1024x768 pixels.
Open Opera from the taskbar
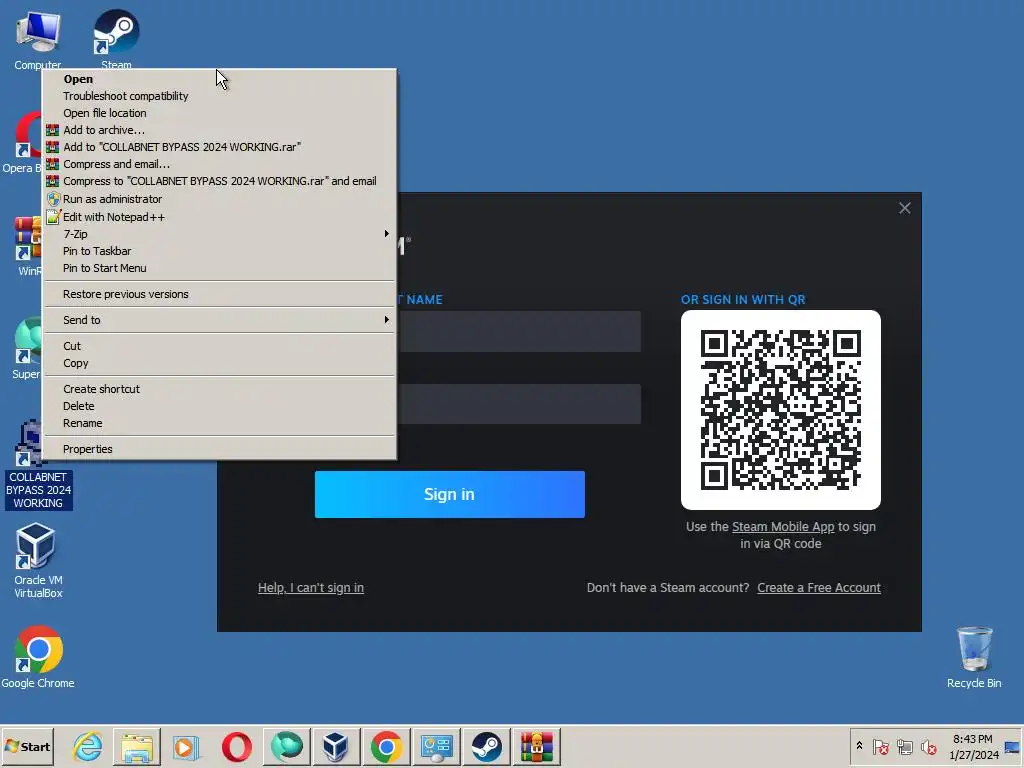pyautogui.click(x=236, y=746)
